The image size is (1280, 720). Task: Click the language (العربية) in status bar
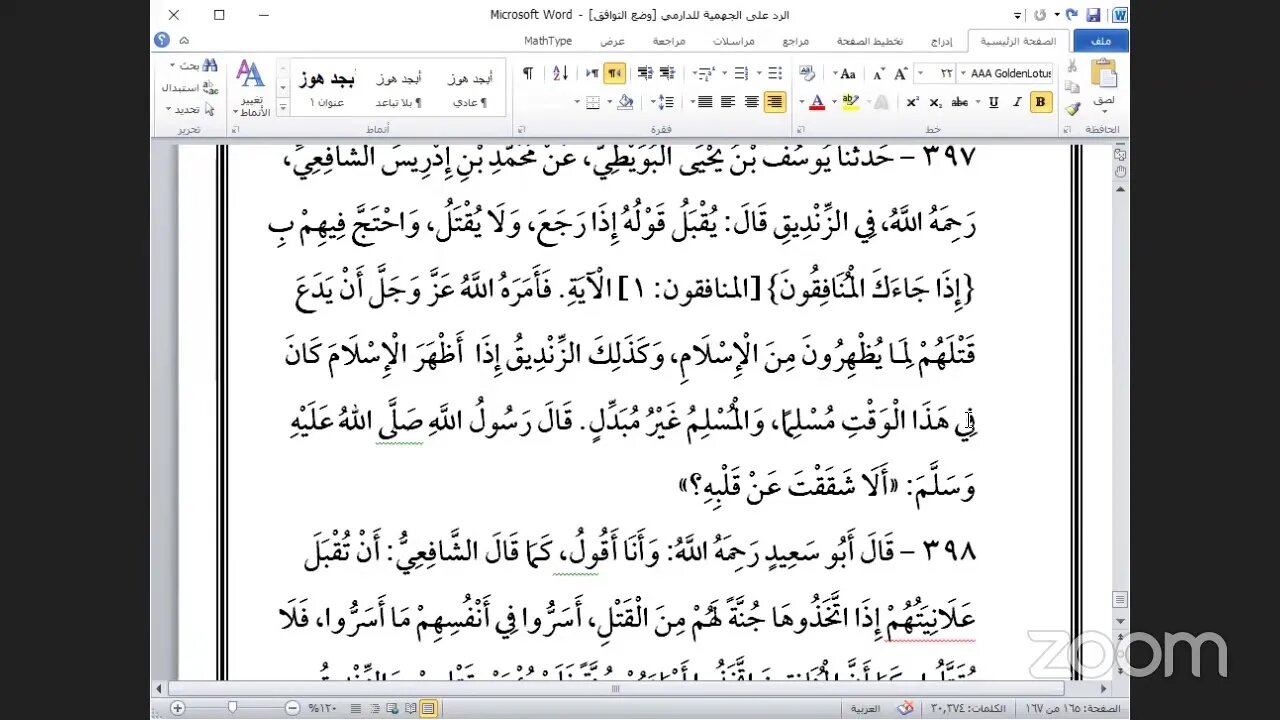(x=865, y=709)
